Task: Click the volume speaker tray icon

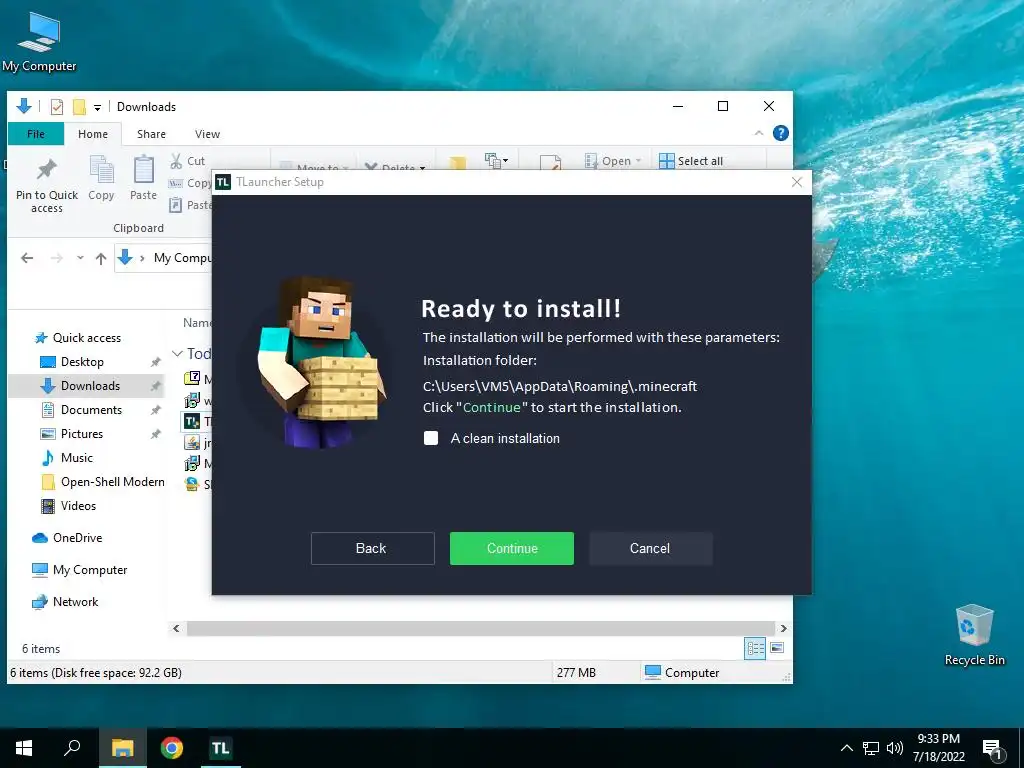Action: (895, 748)
